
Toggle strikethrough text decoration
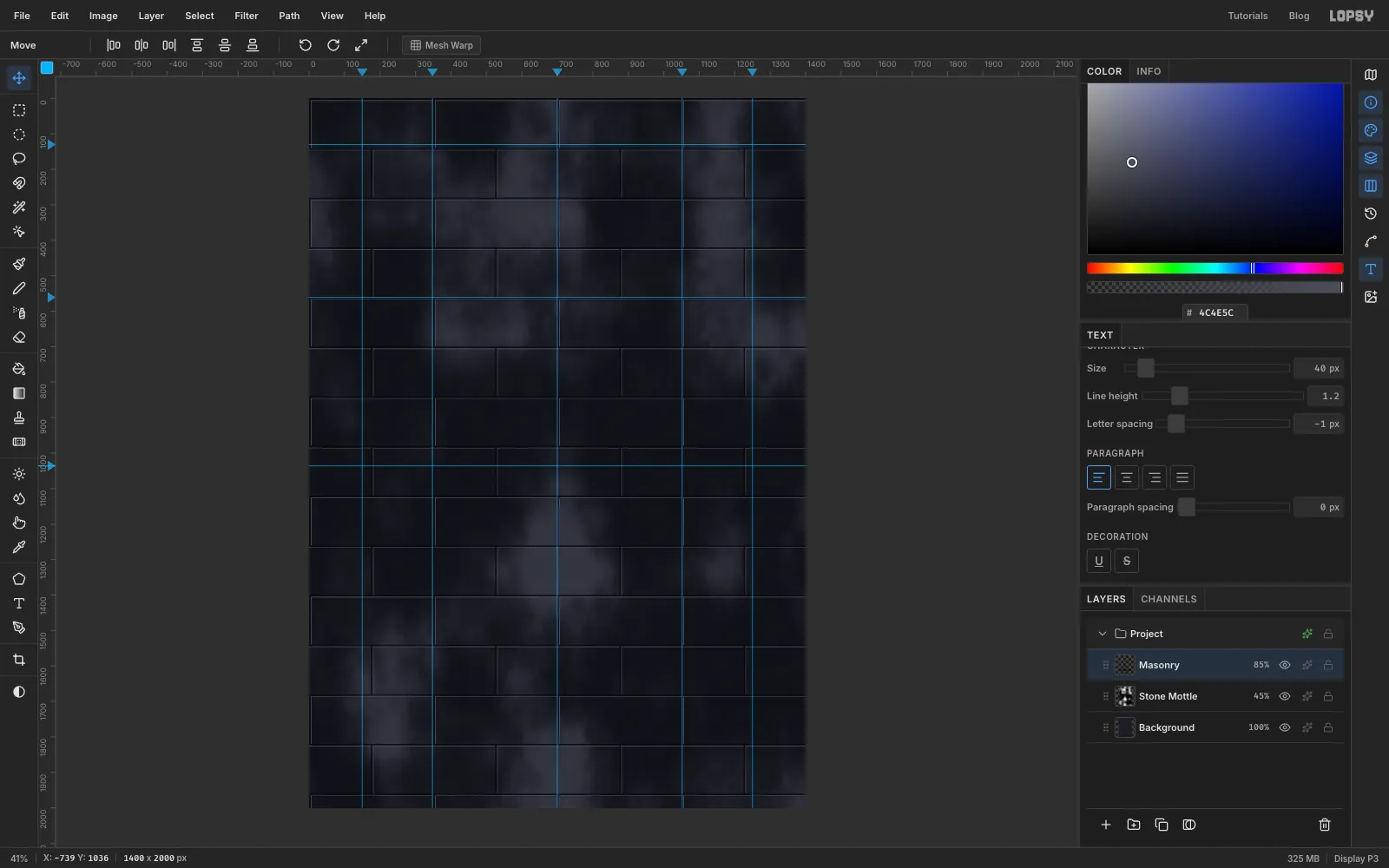click(1127, 561)
